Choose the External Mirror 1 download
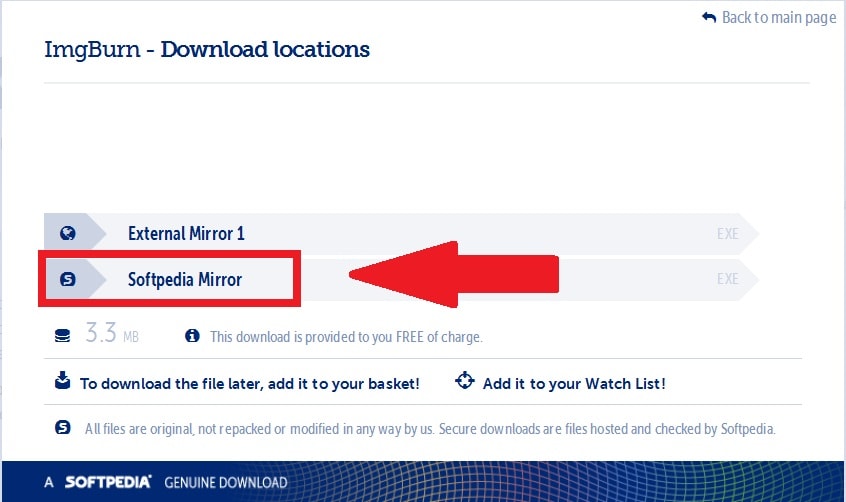This screenshot has width=846, height=502. pos(401,234)
